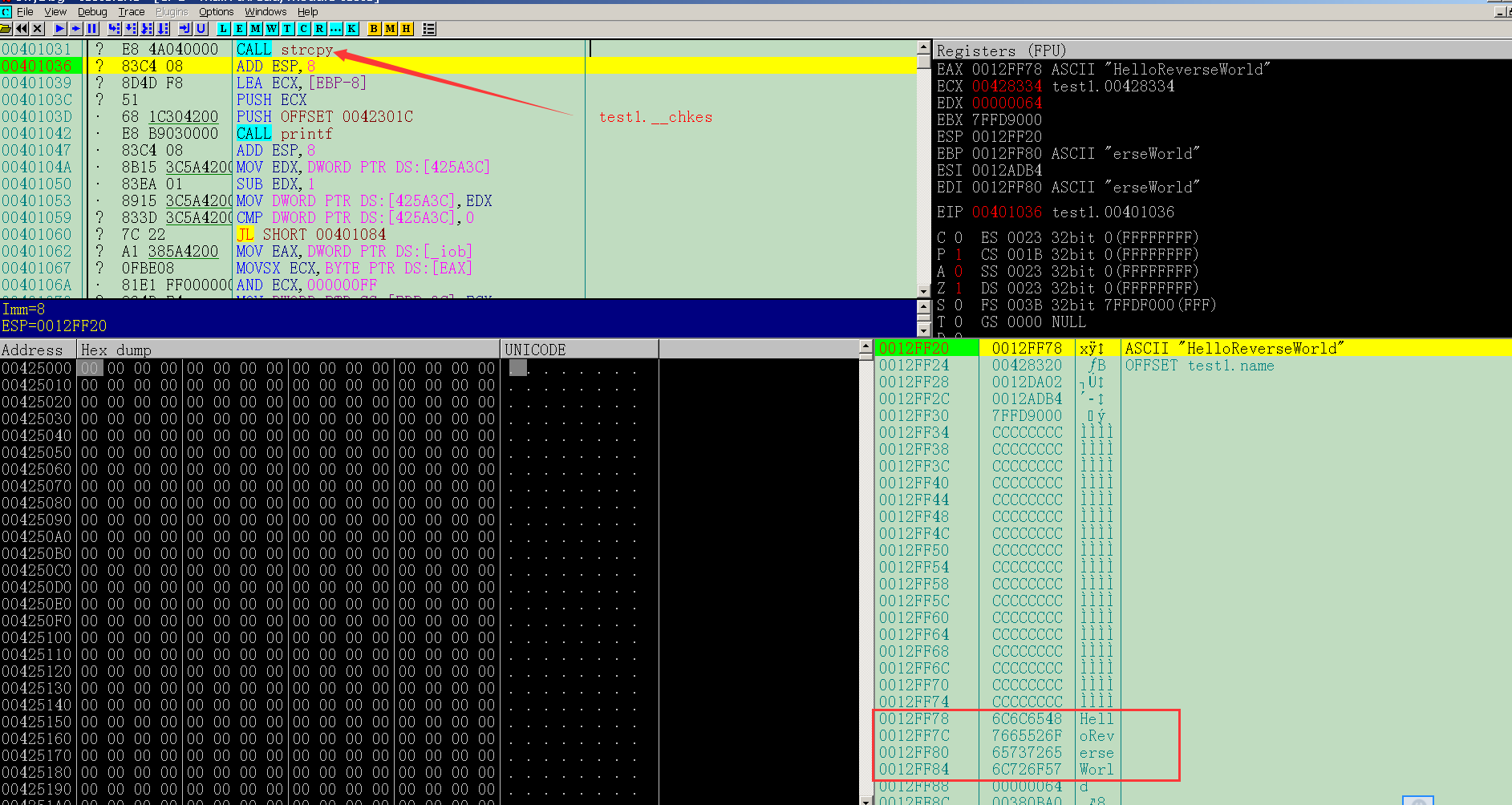This screenshot has height=805, width=1512.
Task: Restart the program with the rewind icon
Action: coord(22,29)
